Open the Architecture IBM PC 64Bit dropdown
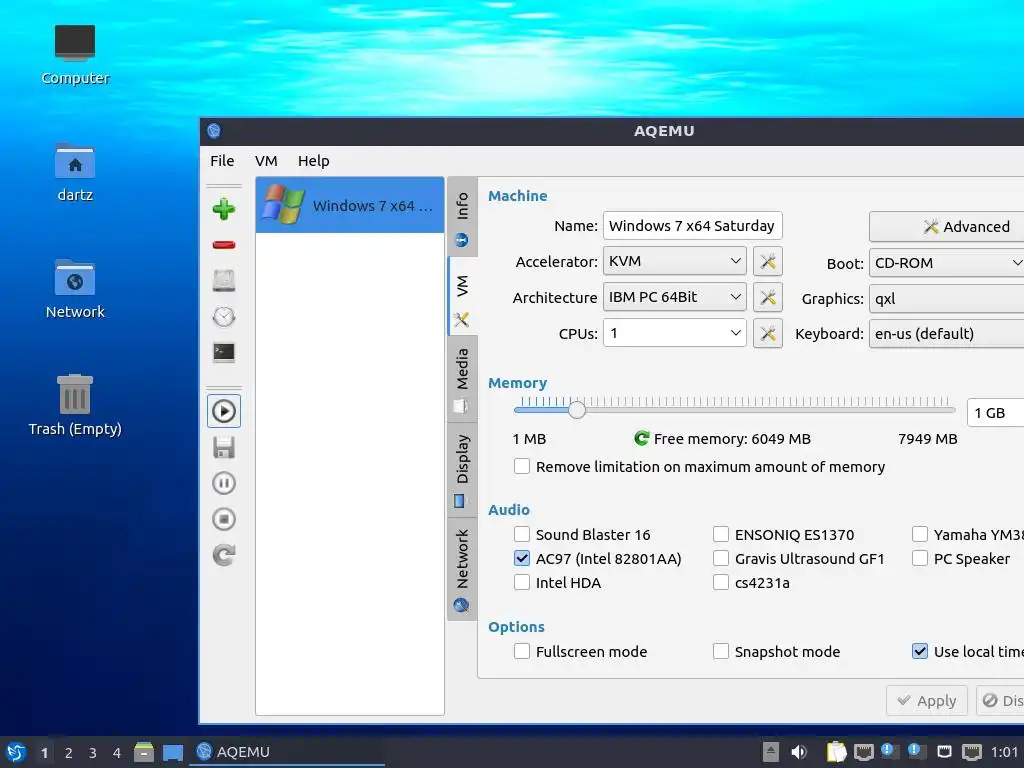Image resolution: width=1024 pixels, height=768 pixels. coord(675,297)
